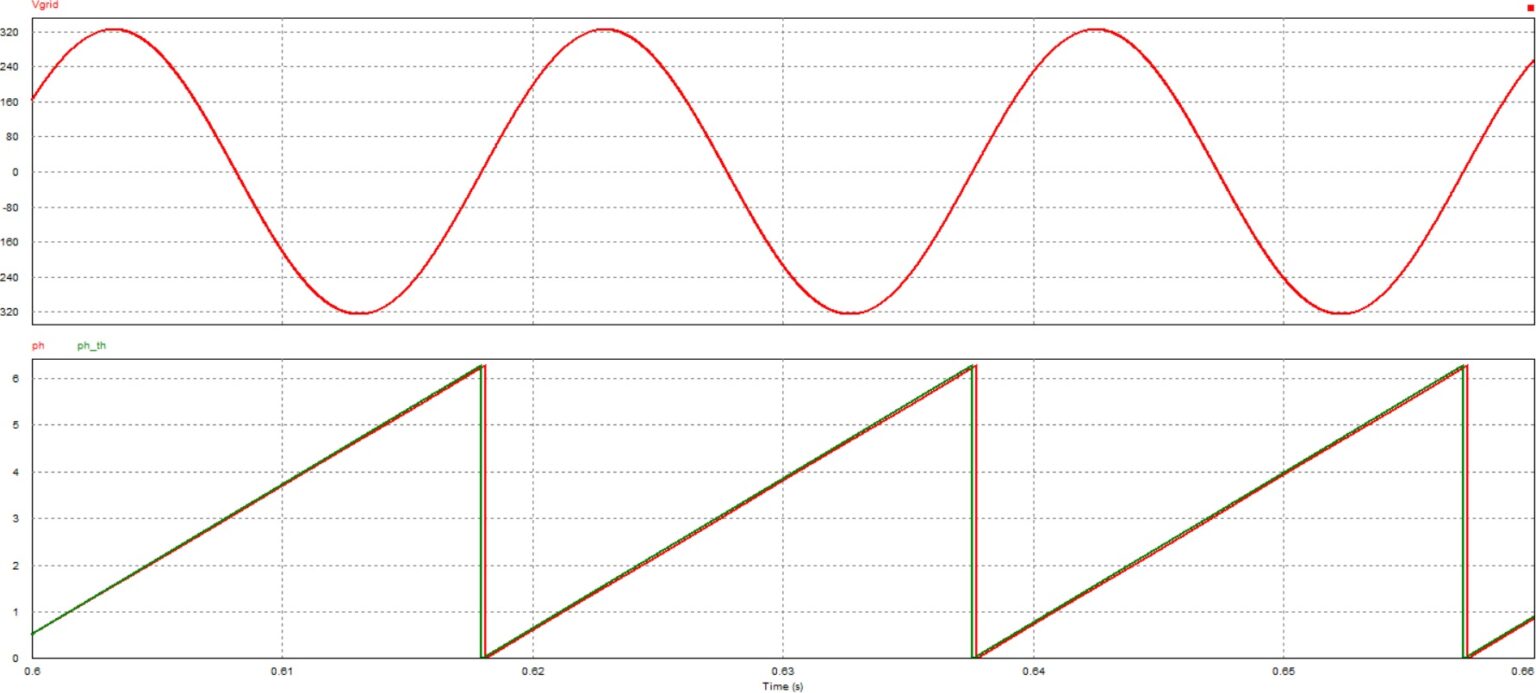
Task: Select the red ph trace label
Action: click(x=38, y=346)
